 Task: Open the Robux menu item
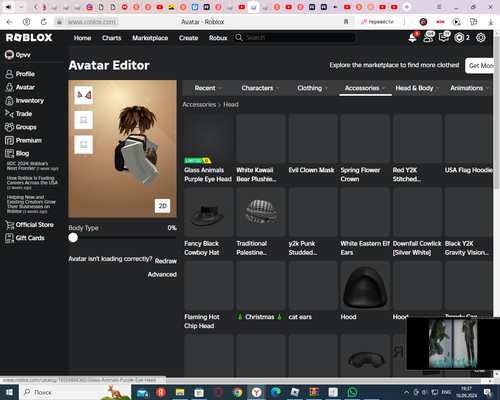pos(218,38)
